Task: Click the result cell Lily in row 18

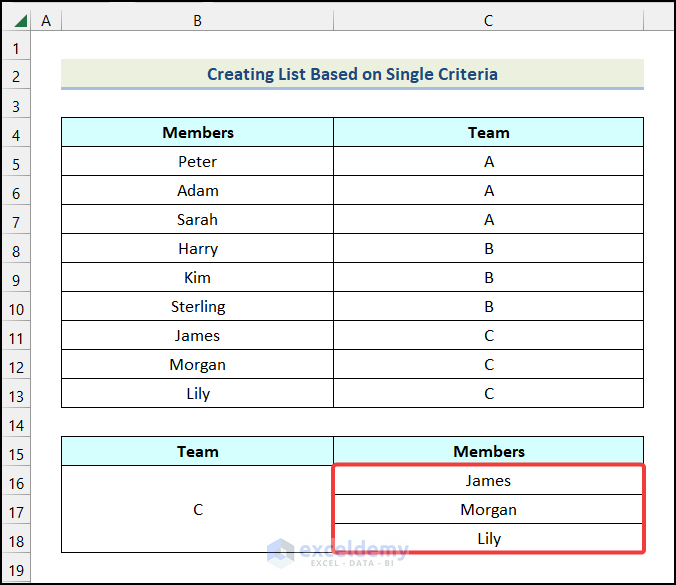Action: click(x=488, y=538)
